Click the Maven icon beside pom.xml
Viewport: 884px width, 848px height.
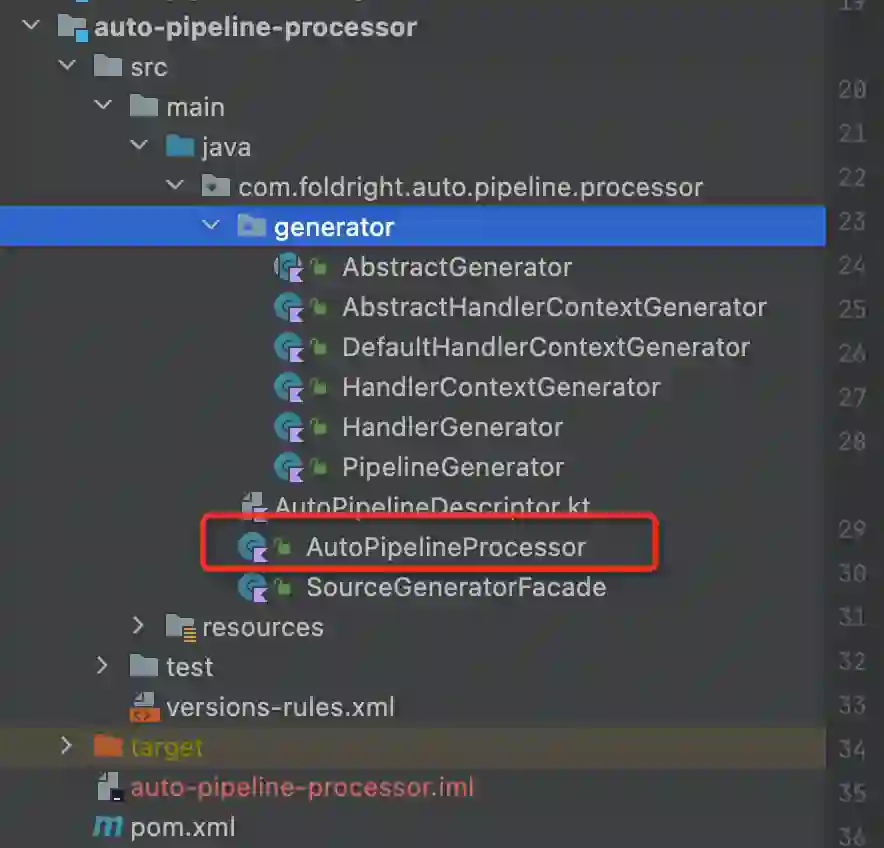(x=106, y=827)
